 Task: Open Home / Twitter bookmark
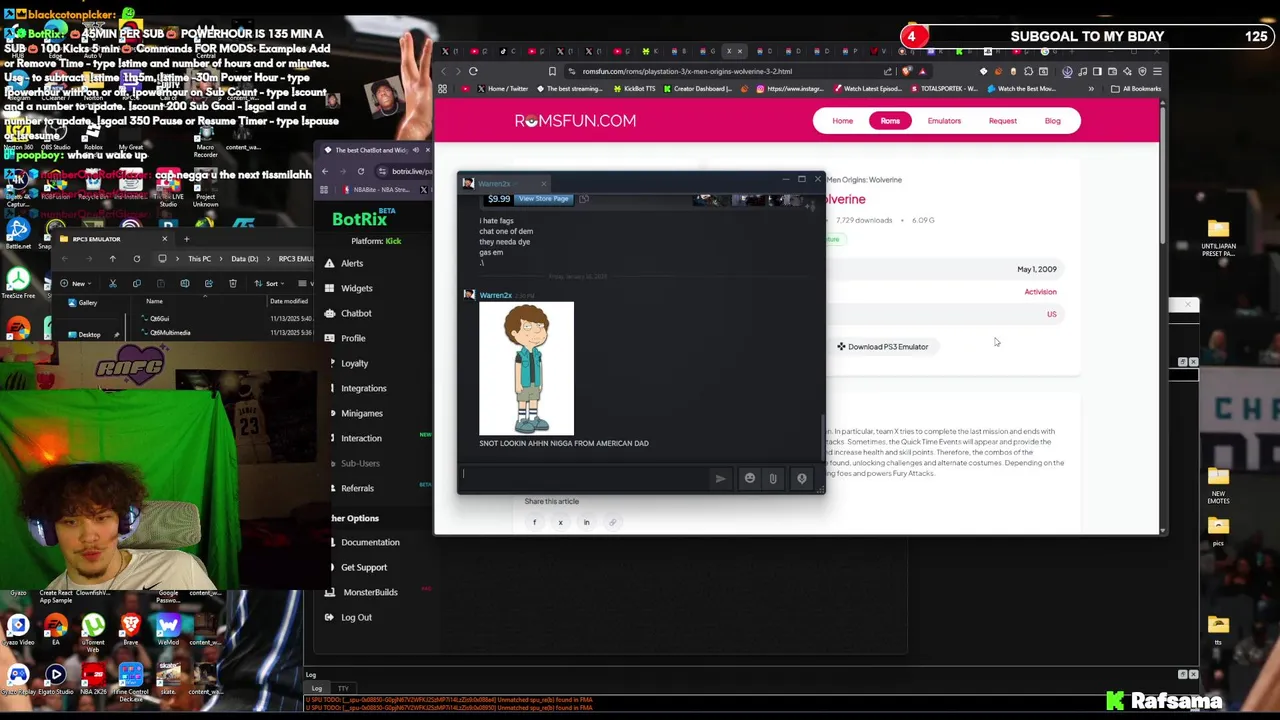(503, 89)
